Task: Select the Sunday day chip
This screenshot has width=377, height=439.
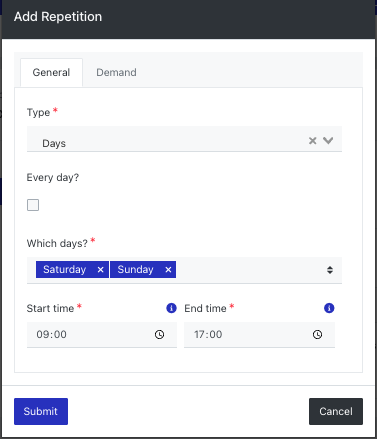Action: point(135,269)
